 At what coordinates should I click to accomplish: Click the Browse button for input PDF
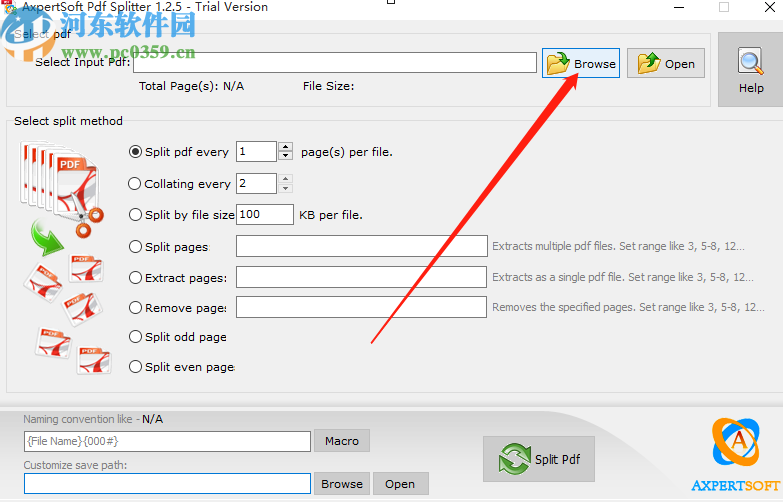point(581,63)
